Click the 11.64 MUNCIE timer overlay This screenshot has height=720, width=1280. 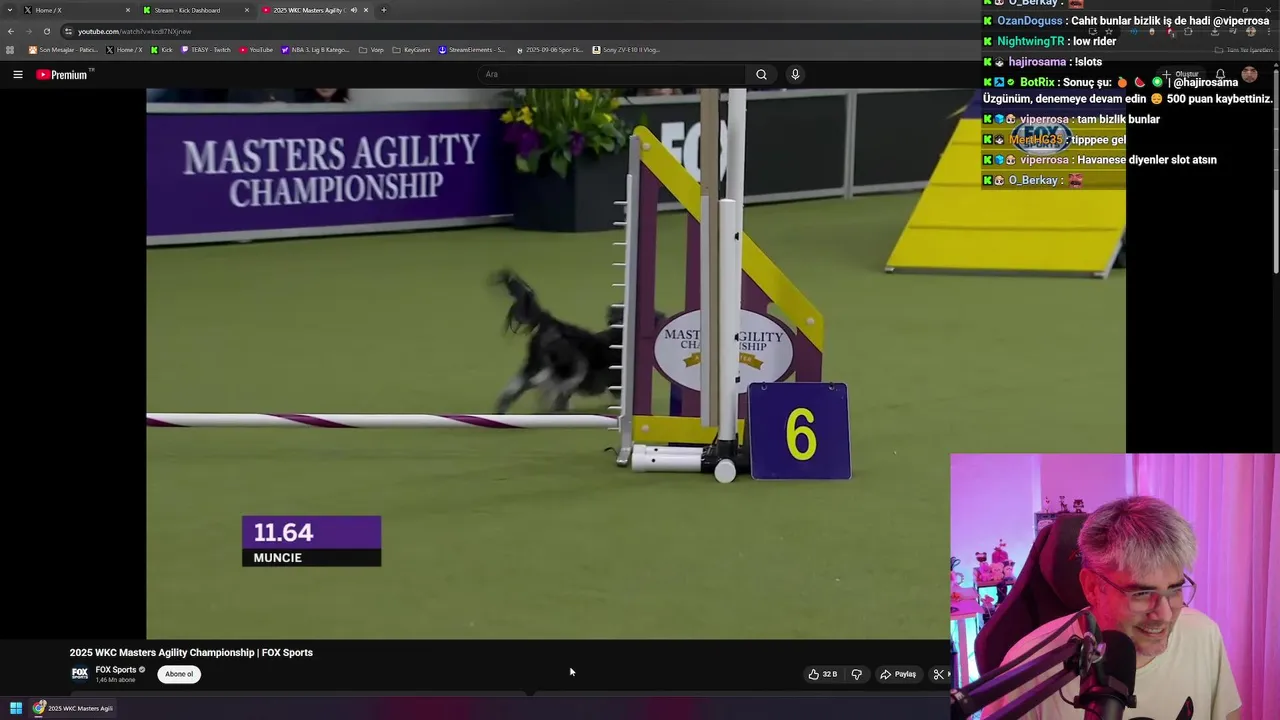[x=311, y=541]
